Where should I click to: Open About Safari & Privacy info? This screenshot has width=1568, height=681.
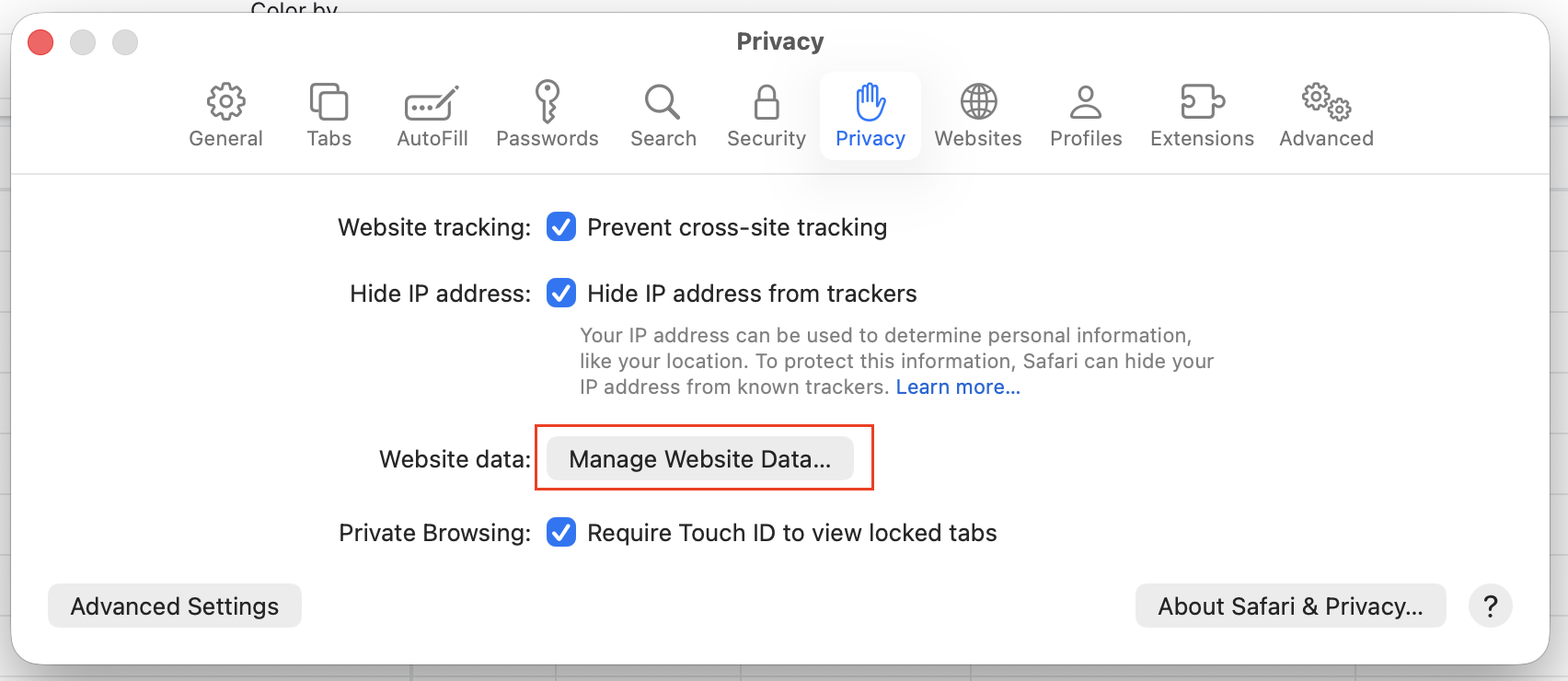pos(1290,606)
